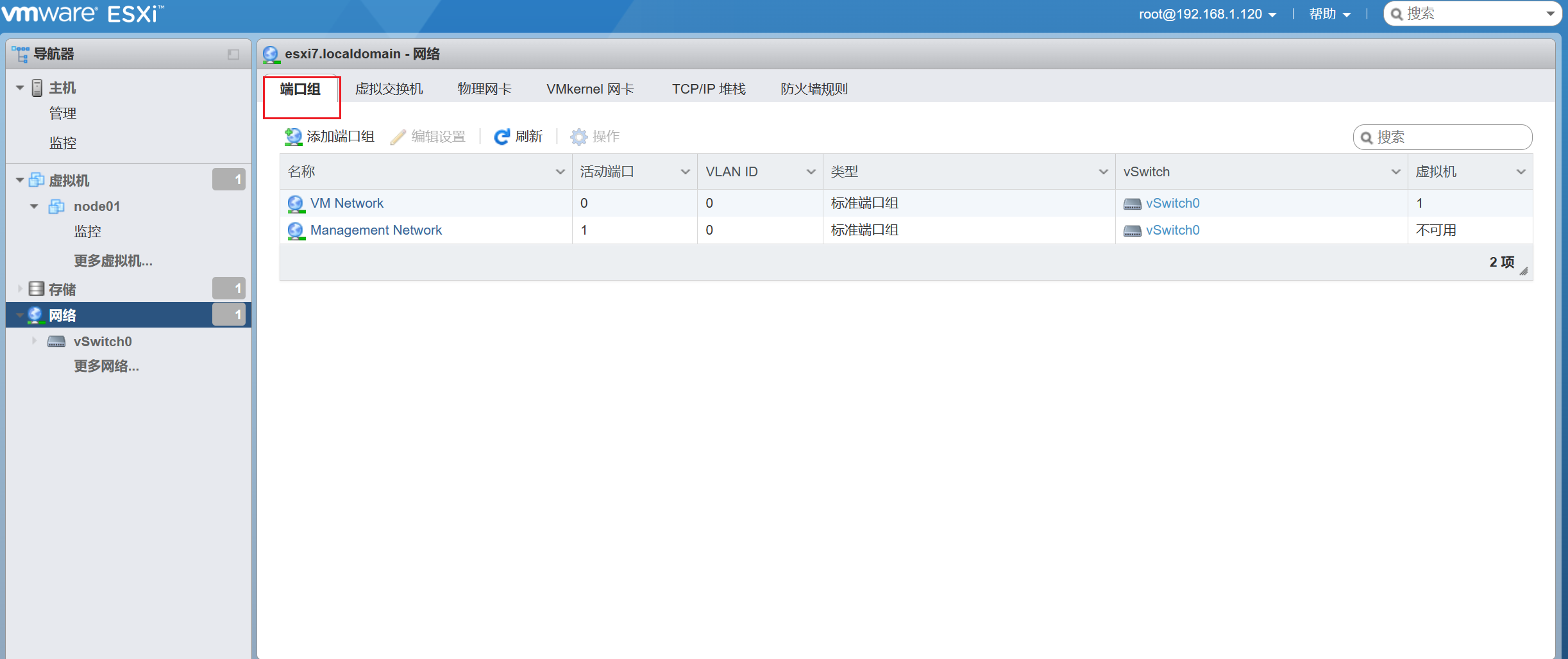The width and height of the screenshot is (1568, 659).
Task: Switch to the 端口组 tab
Action: point(300,89)
